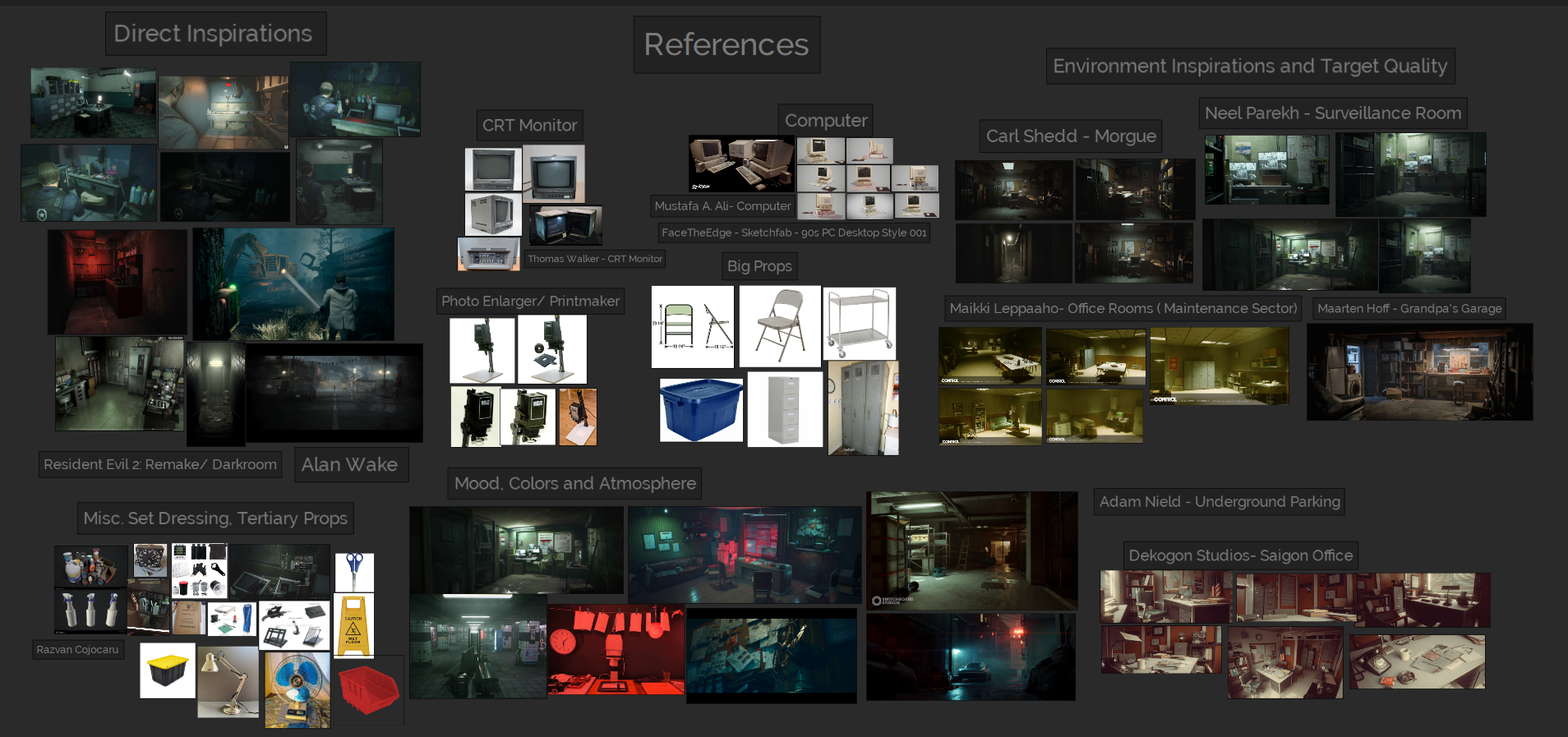Select the blue storage tote image
1568x737 pixels.
701,409
